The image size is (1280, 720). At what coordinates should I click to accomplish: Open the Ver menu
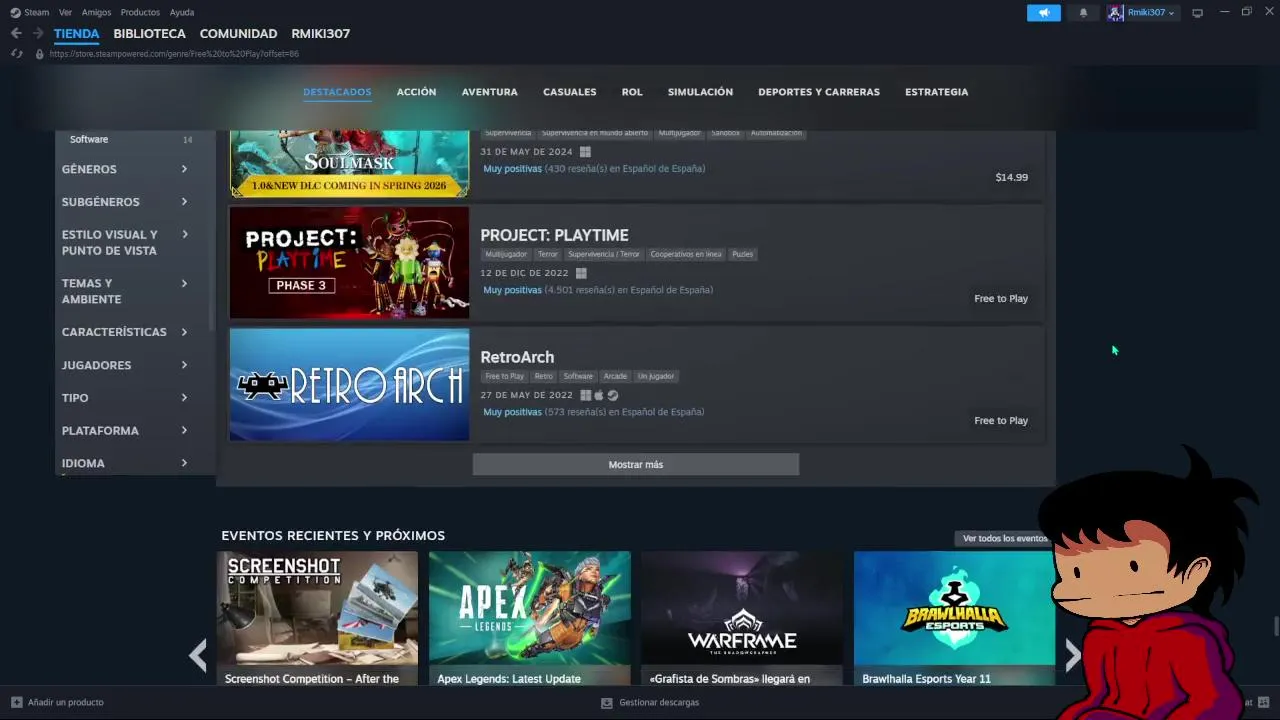coord(65,12)
